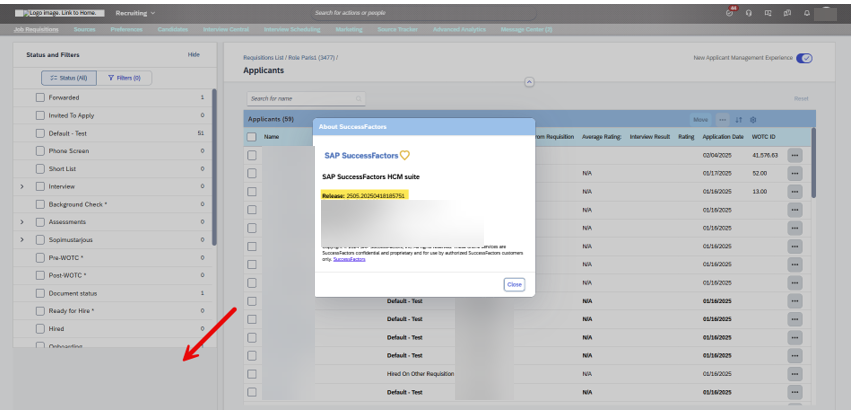851x411 pixels.
Task: Open row actions menu for 02/04/2025 applicant
Action: [795, 155]
